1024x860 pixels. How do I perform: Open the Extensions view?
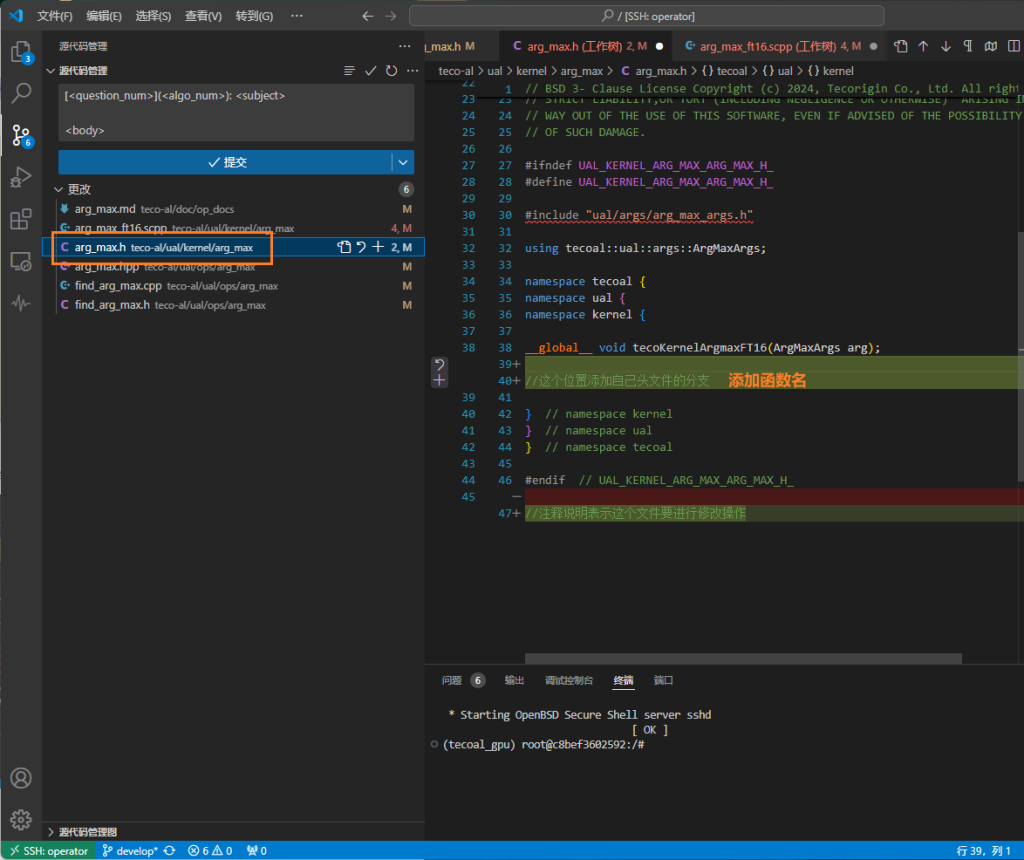[20, 219]
